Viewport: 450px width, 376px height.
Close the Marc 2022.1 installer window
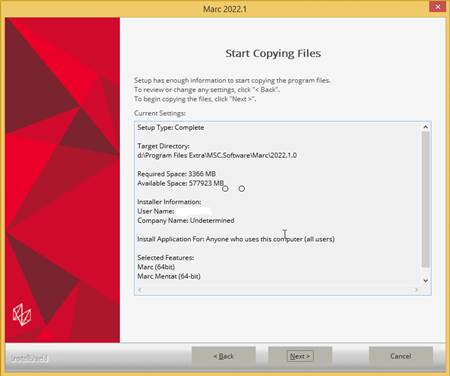click(x=437, y=7)
